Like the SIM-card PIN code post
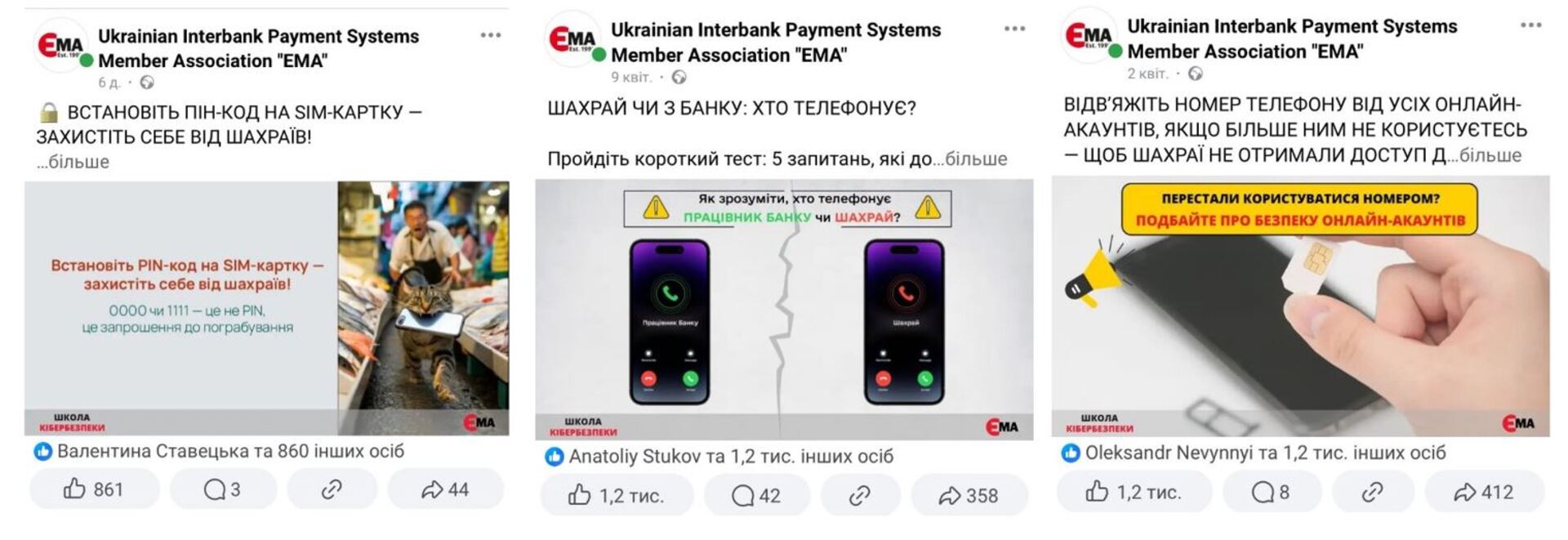 pyautogui.click(x=95, y=489)
